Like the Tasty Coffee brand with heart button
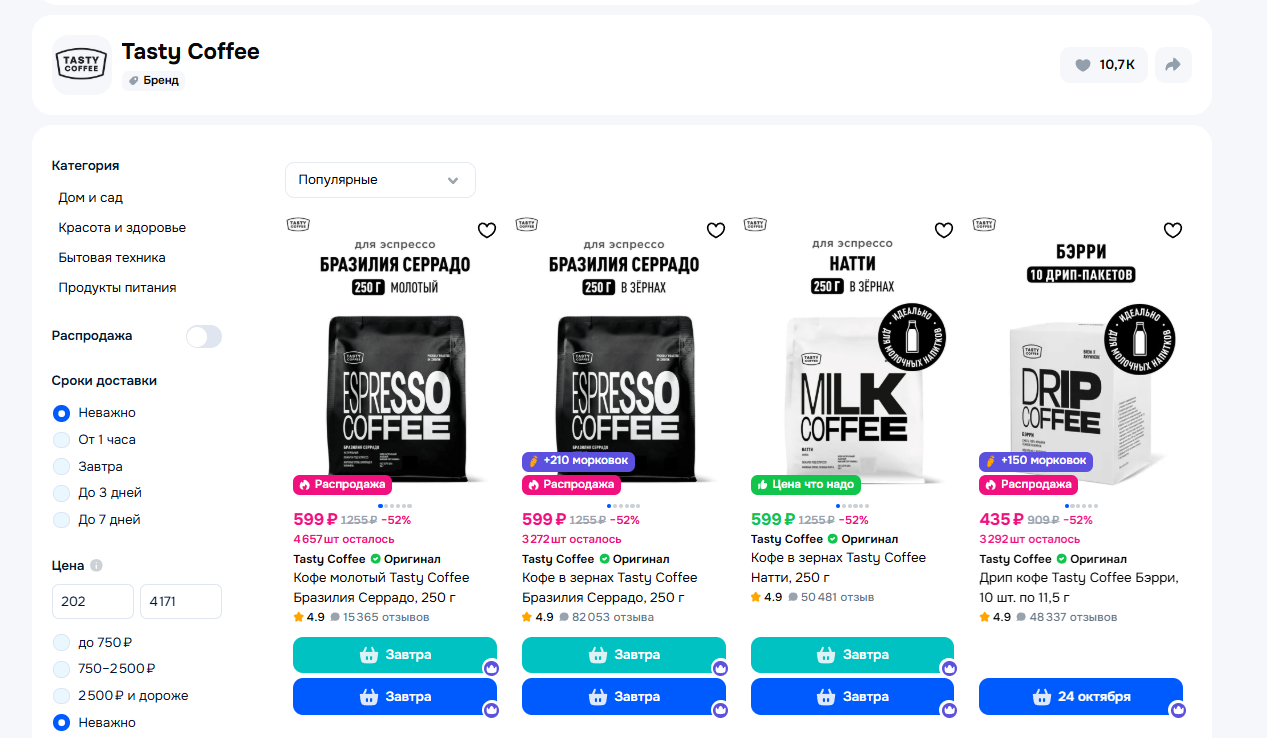Viewport: 1267px width, 738px height. (1103, 65)
